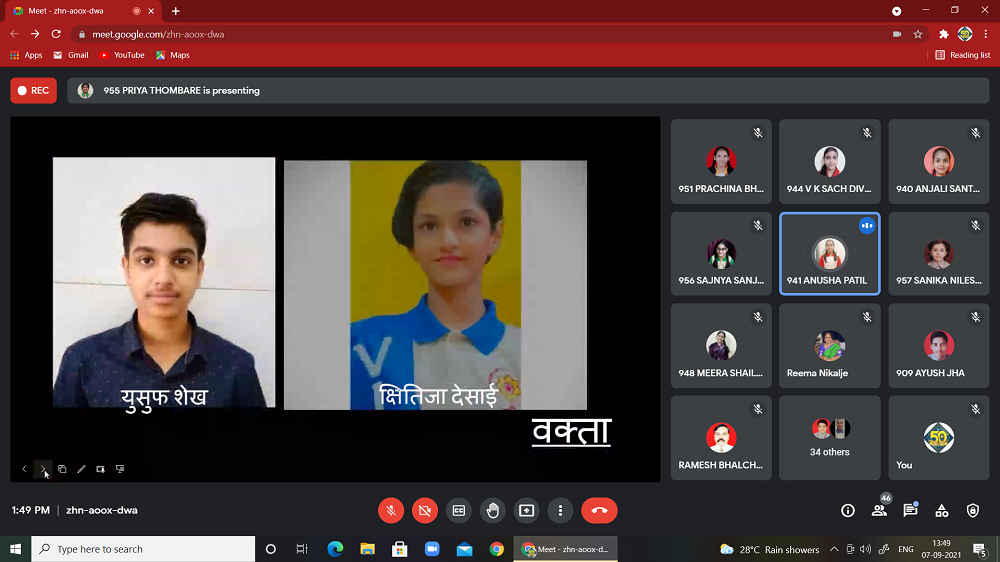The height and width of the screenshot is (562, 1000).
Task: Open the chat with everyone panel
Action: 910,510
